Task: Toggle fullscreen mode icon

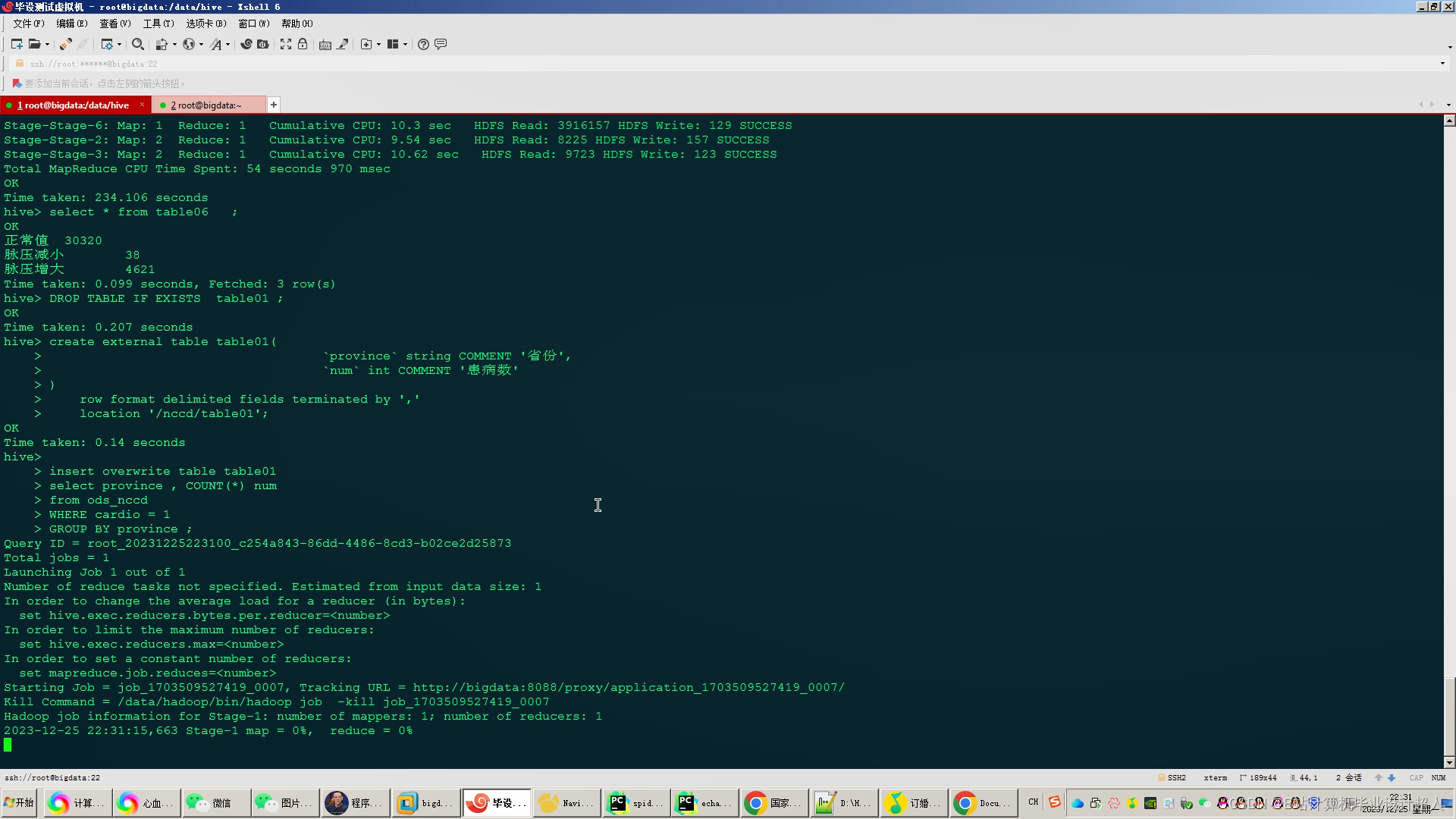Action: pyautogui.click(x=286, y=44)
